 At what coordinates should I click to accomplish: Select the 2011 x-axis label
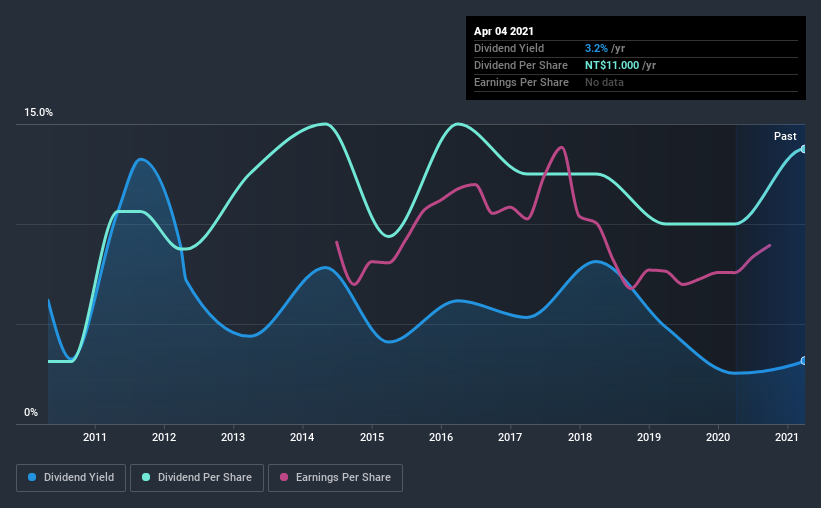95,437
